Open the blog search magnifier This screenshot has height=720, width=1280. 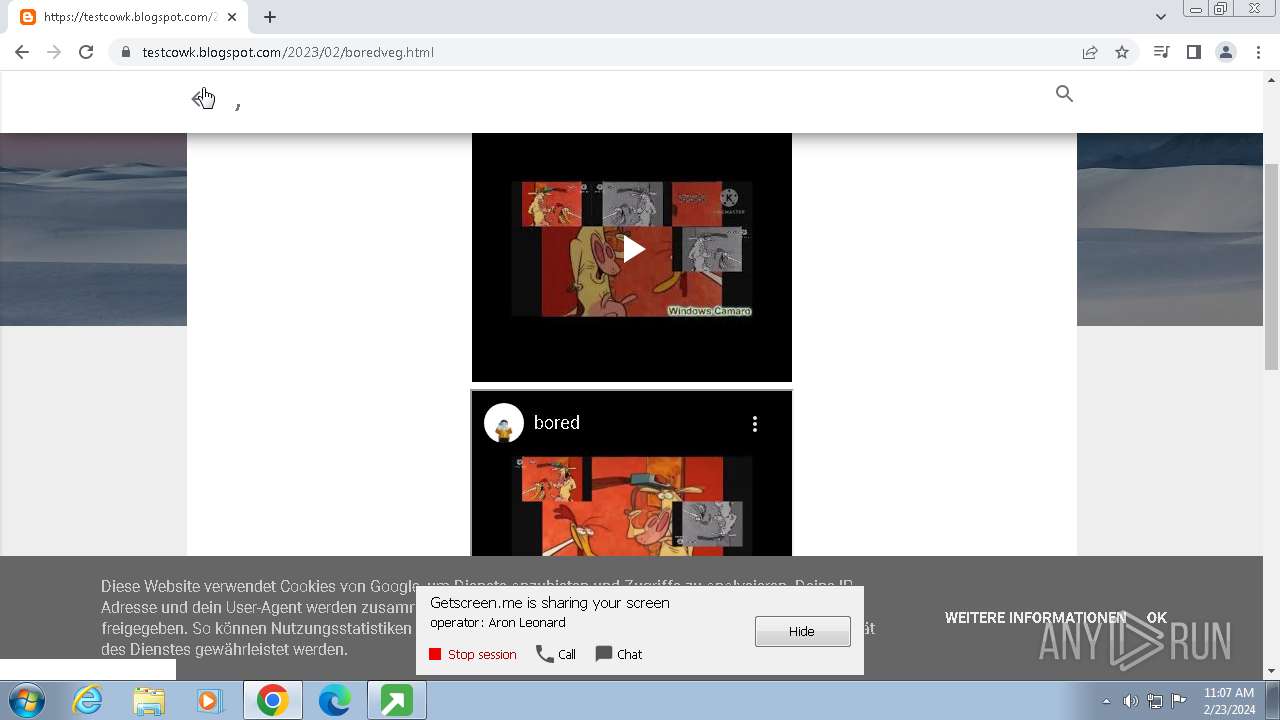click(1064, 93)
